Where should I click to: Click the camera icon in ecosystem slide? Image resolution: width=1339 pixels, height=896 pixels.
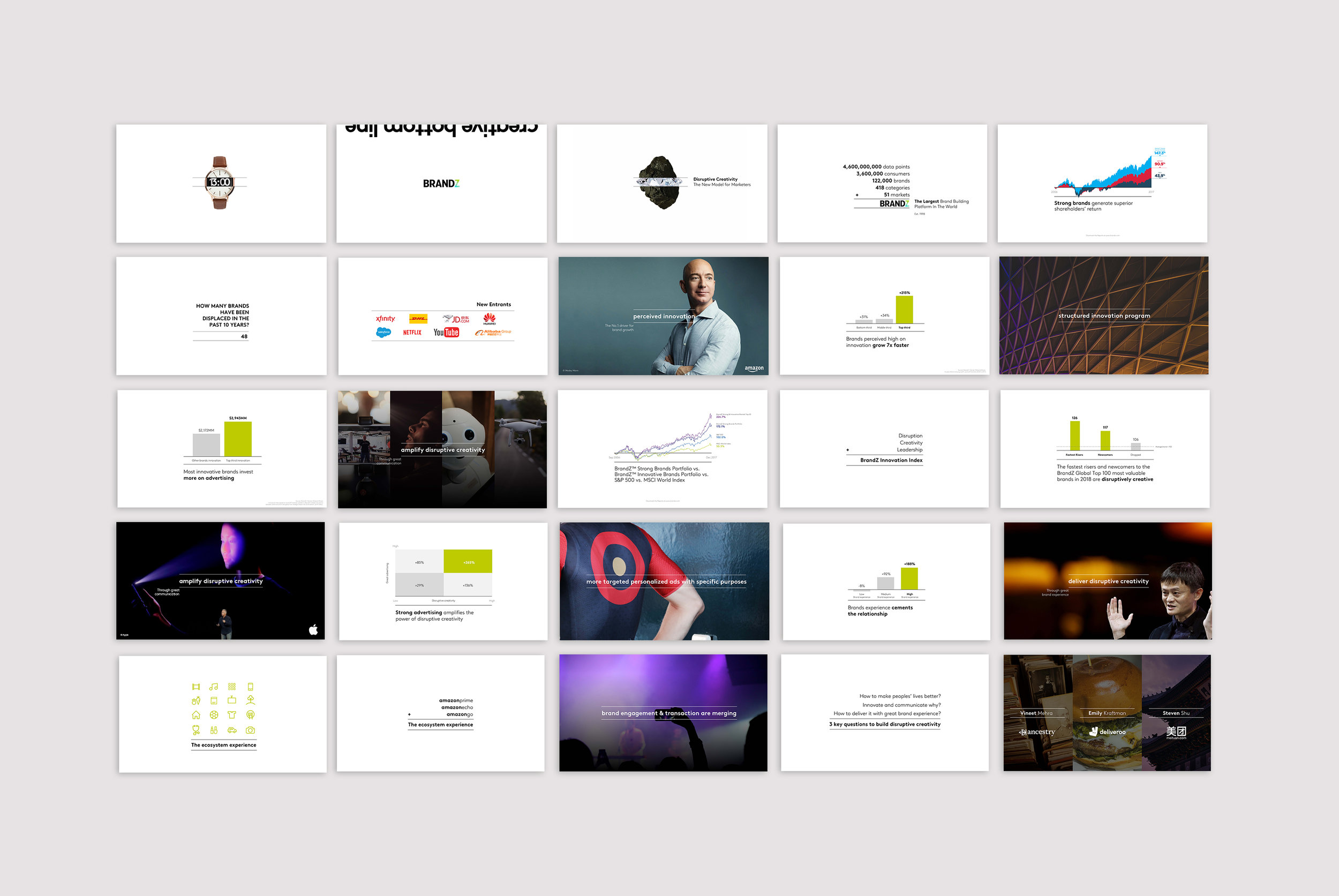tap(250, 731)
